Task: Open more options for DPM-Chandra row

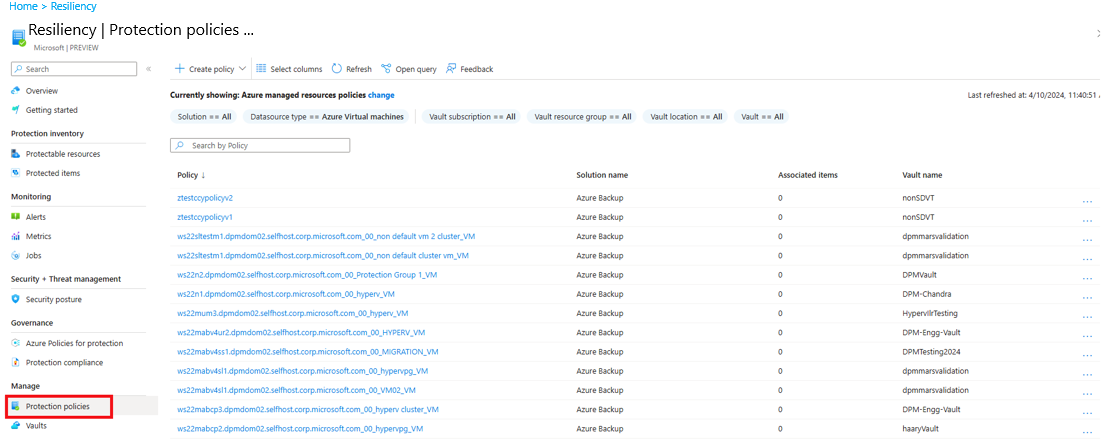Action: point(1087,297)
